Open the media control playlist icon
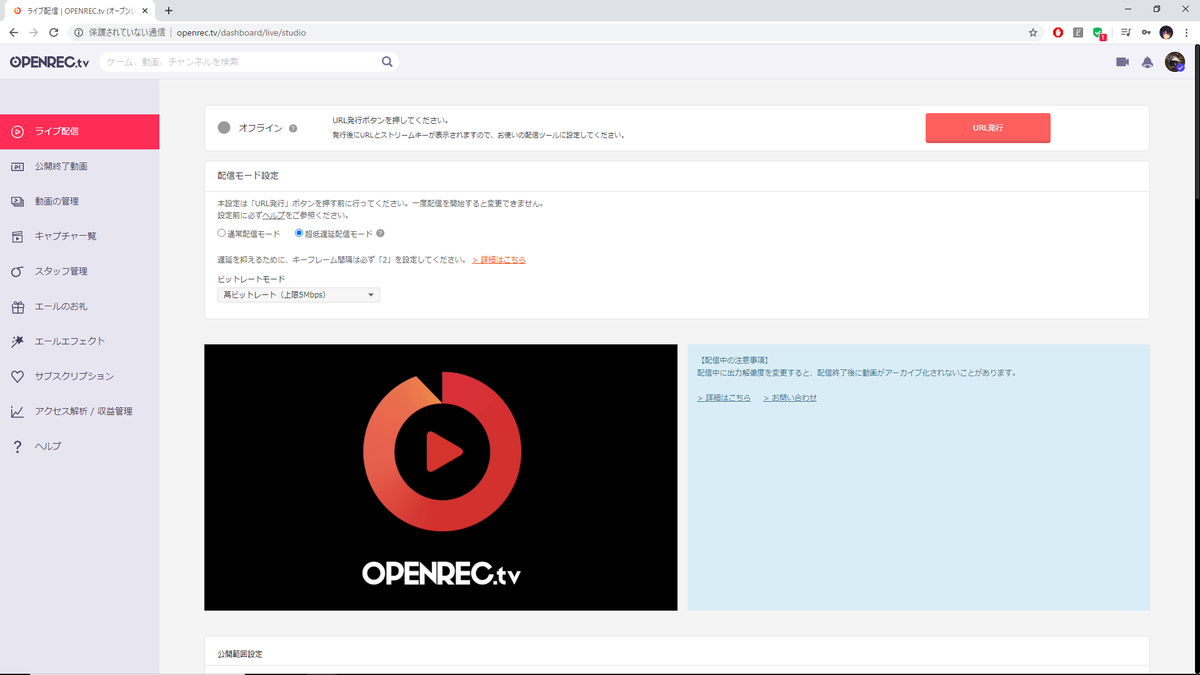Image resolution: width=1200 pixels, height=675 pixels. pos(1126,32)
